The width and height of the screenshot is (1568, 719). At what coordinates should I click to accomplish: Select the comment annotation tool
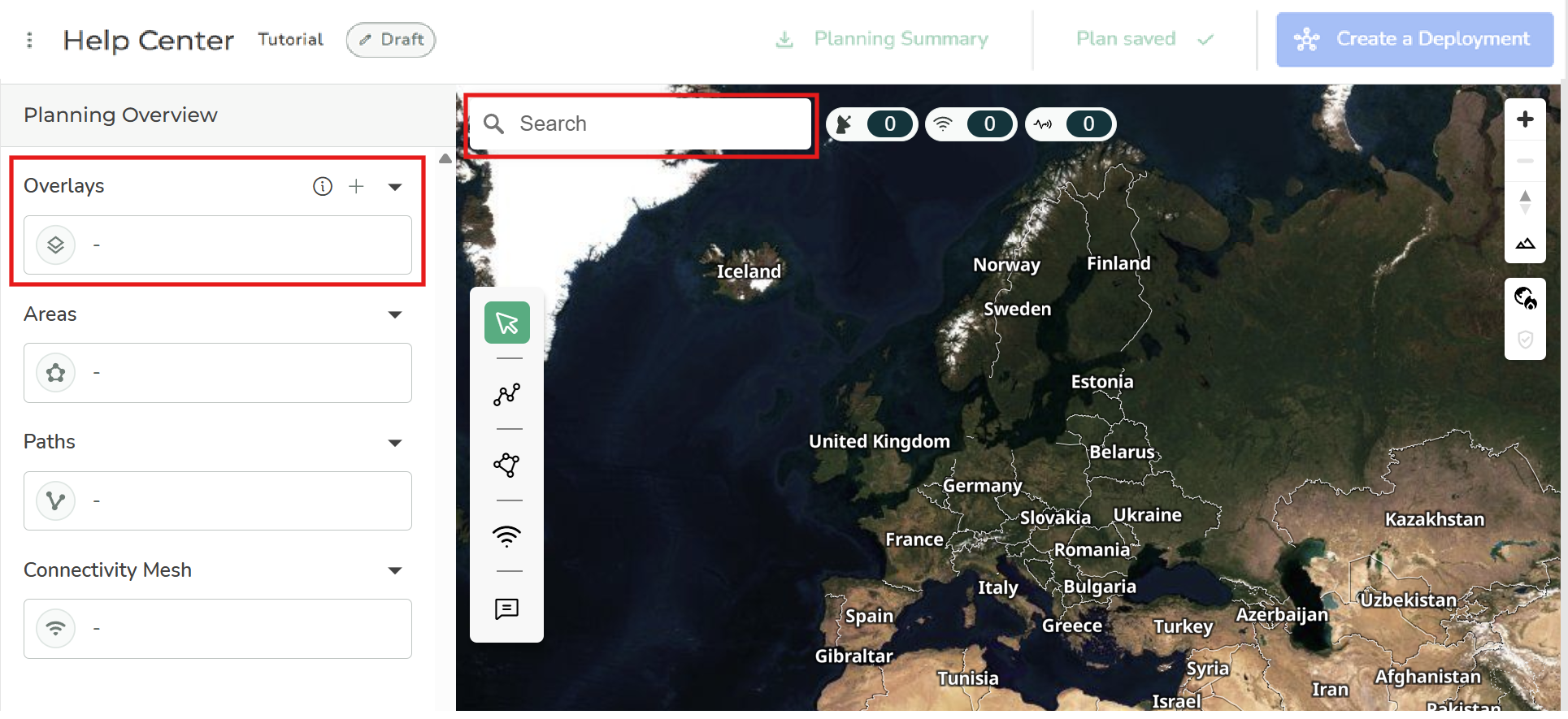(506, 609)
